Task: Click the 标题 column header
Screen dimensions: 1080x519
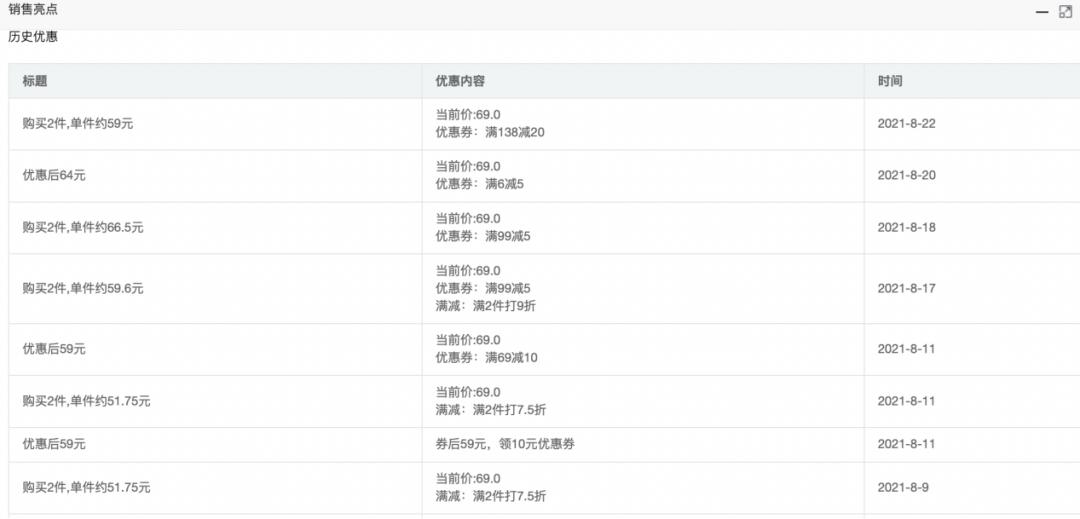Action: tap(35, 81)
